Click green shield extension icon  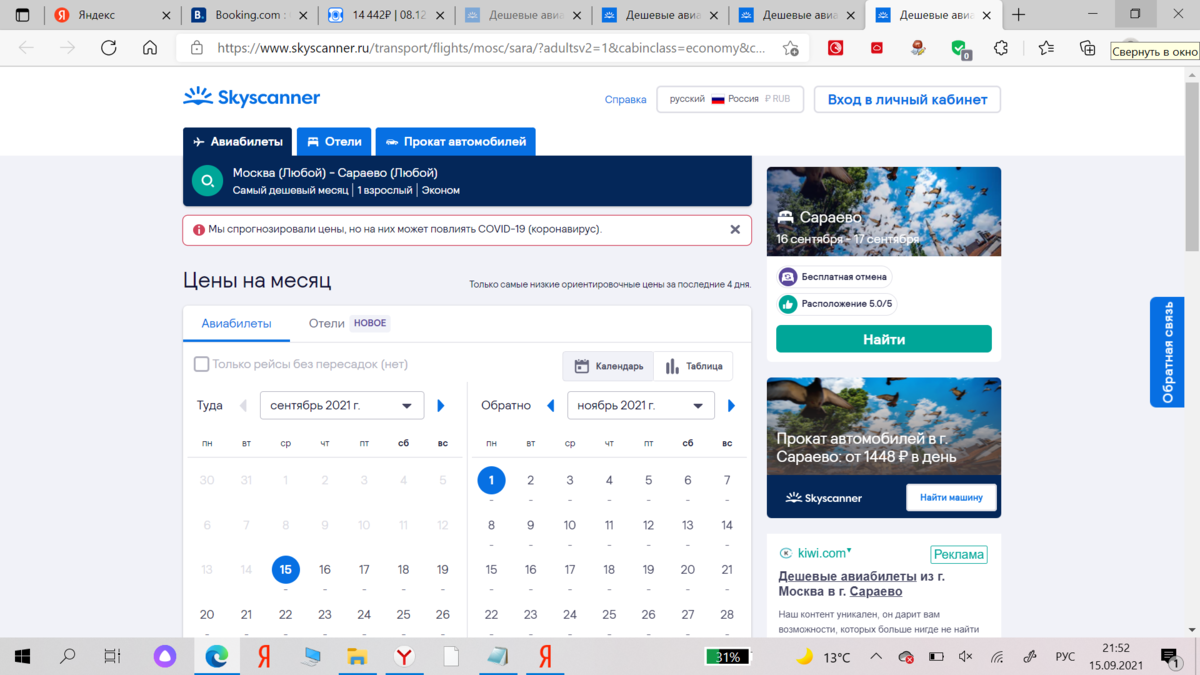click(x=960, y=48)
